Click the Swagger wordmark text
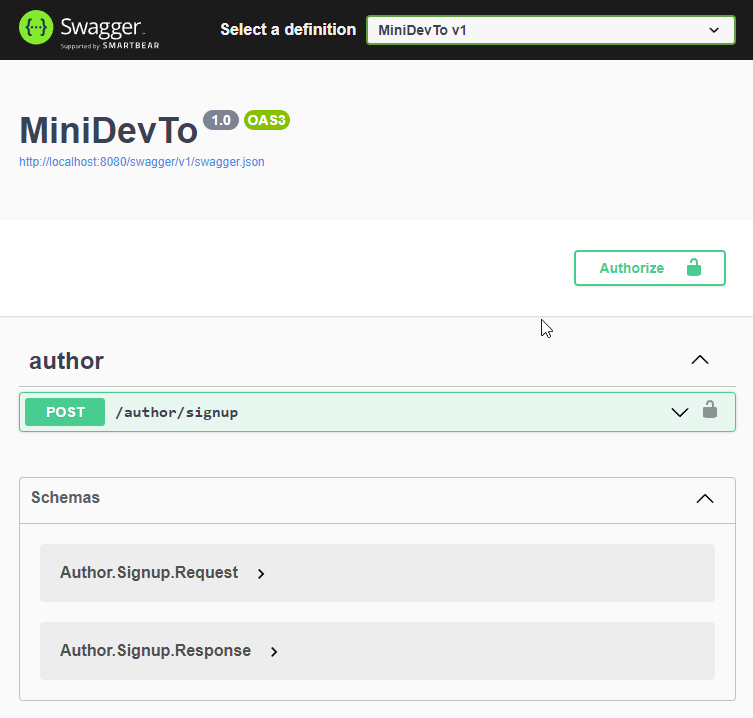The height and width of the screenshot is (718, 753). [102, 27]
